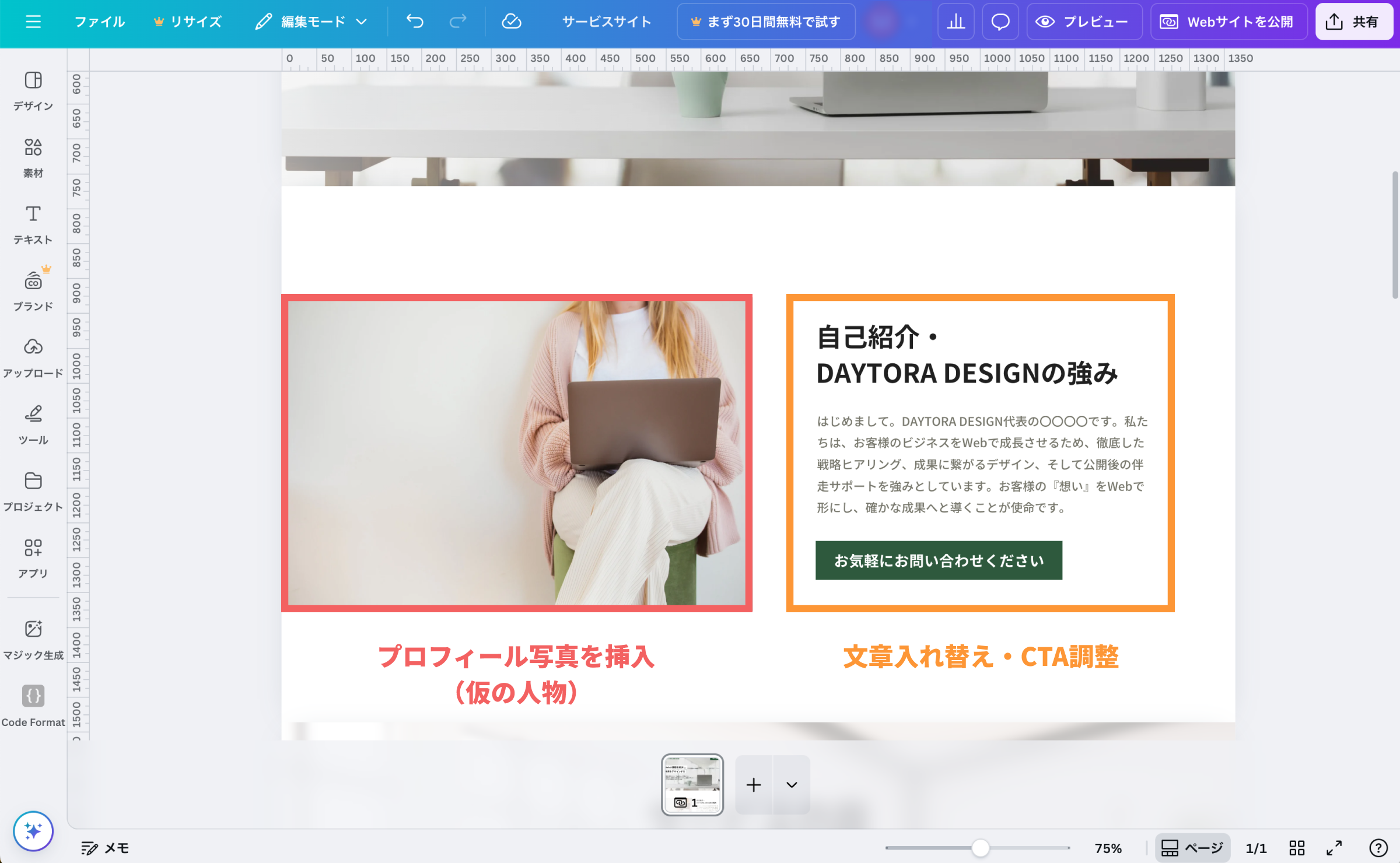Expand the 編集モード dropdown
The width and height of the screenshot is (1400, 863).
311,22
